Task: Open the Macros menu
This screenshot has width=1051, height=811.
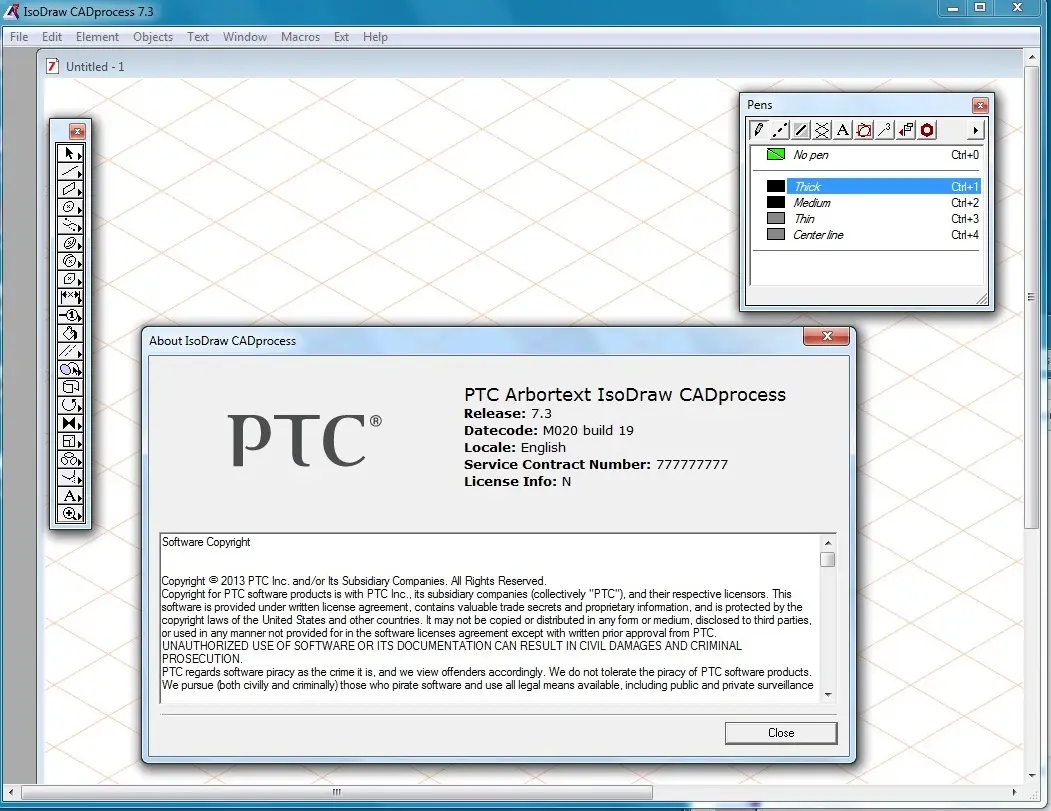Action: pos(300,37)
